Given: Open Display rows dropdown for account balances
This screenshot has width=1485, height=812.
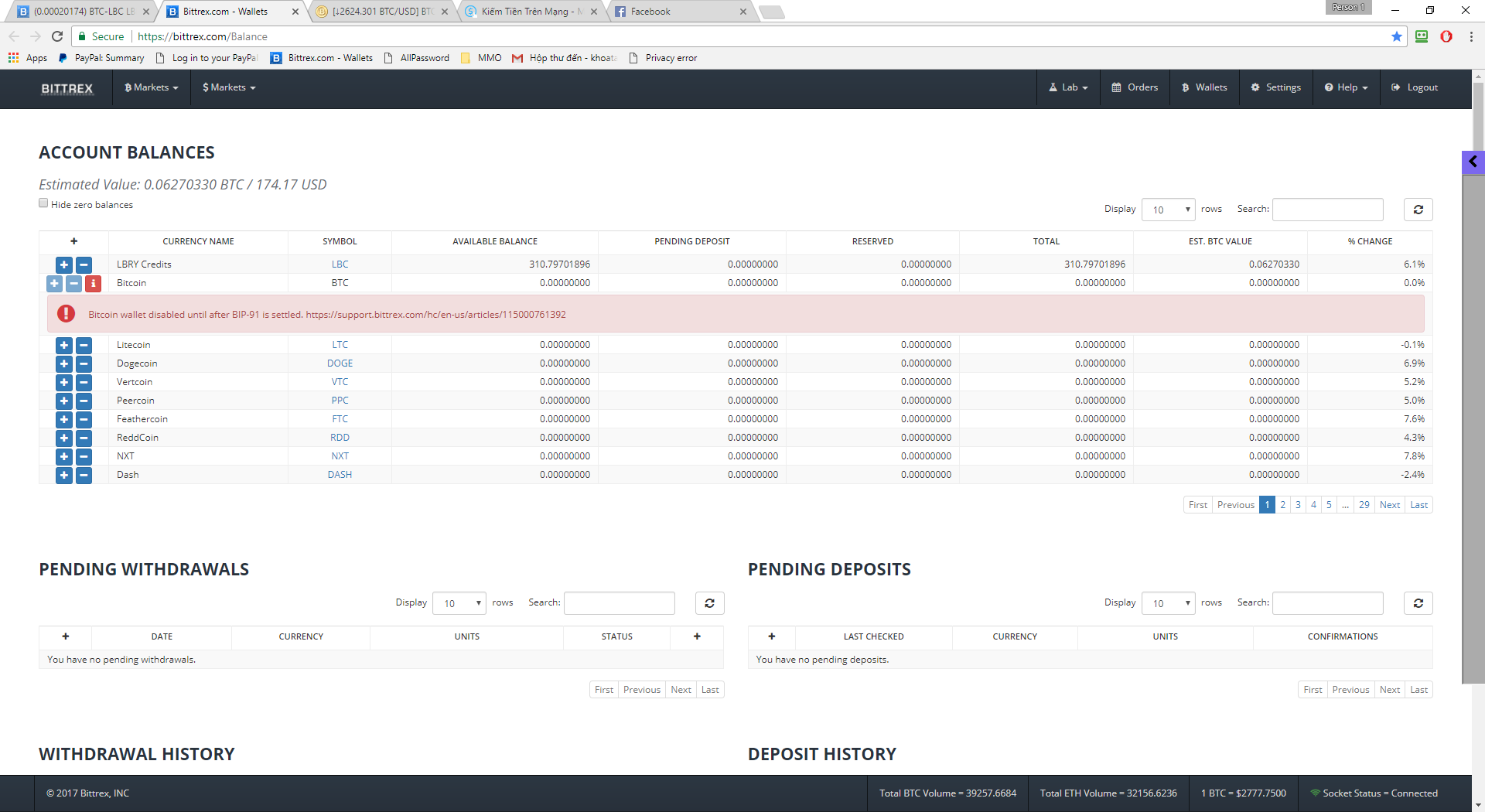Looking at the screenshot, I should click(x=1169, y=210).
